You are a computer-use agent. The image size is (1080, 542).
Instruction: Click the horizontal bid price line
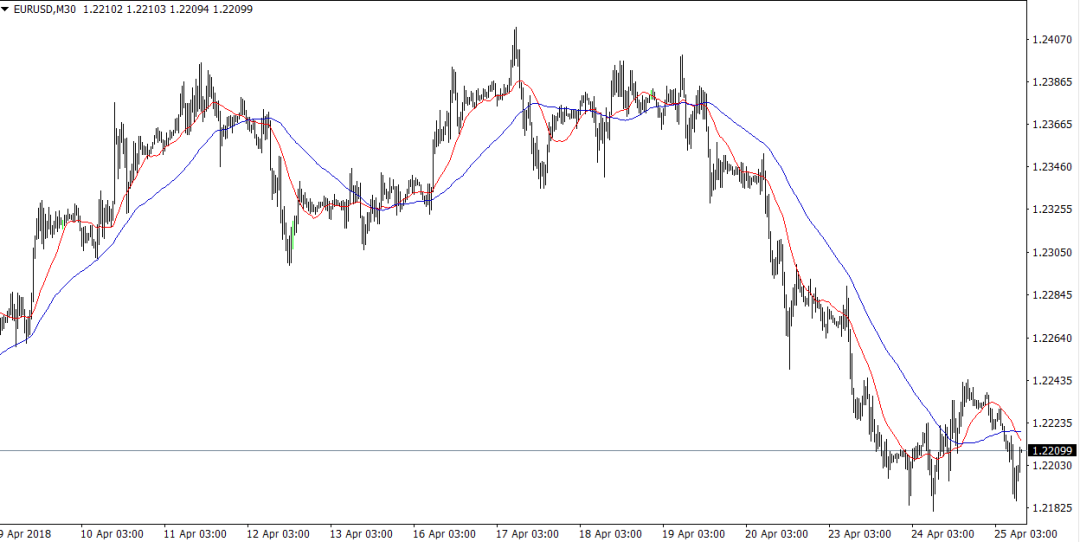500,450
